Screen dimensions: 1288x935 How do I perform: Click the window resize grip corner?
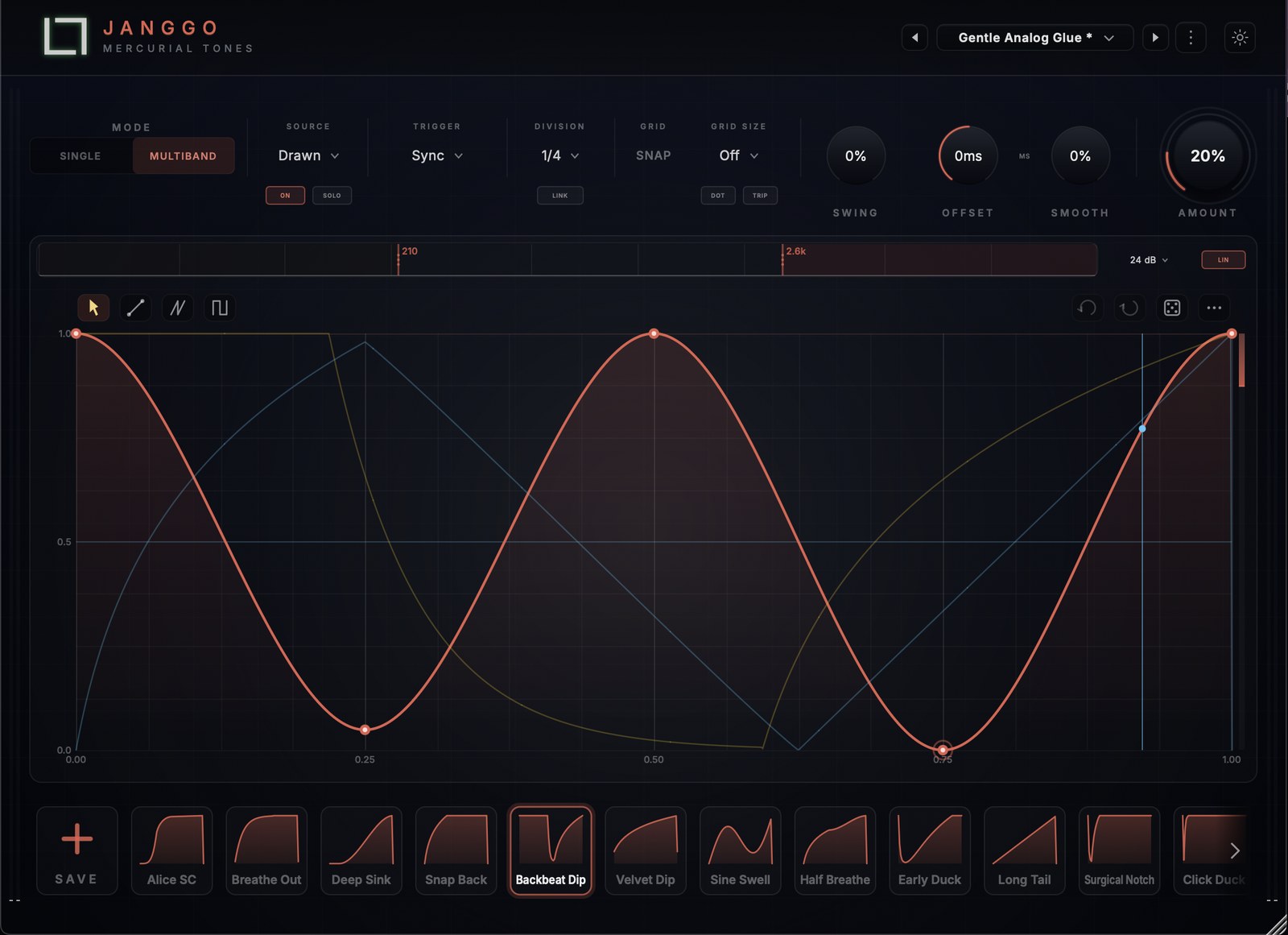[x=1277, y=924]
